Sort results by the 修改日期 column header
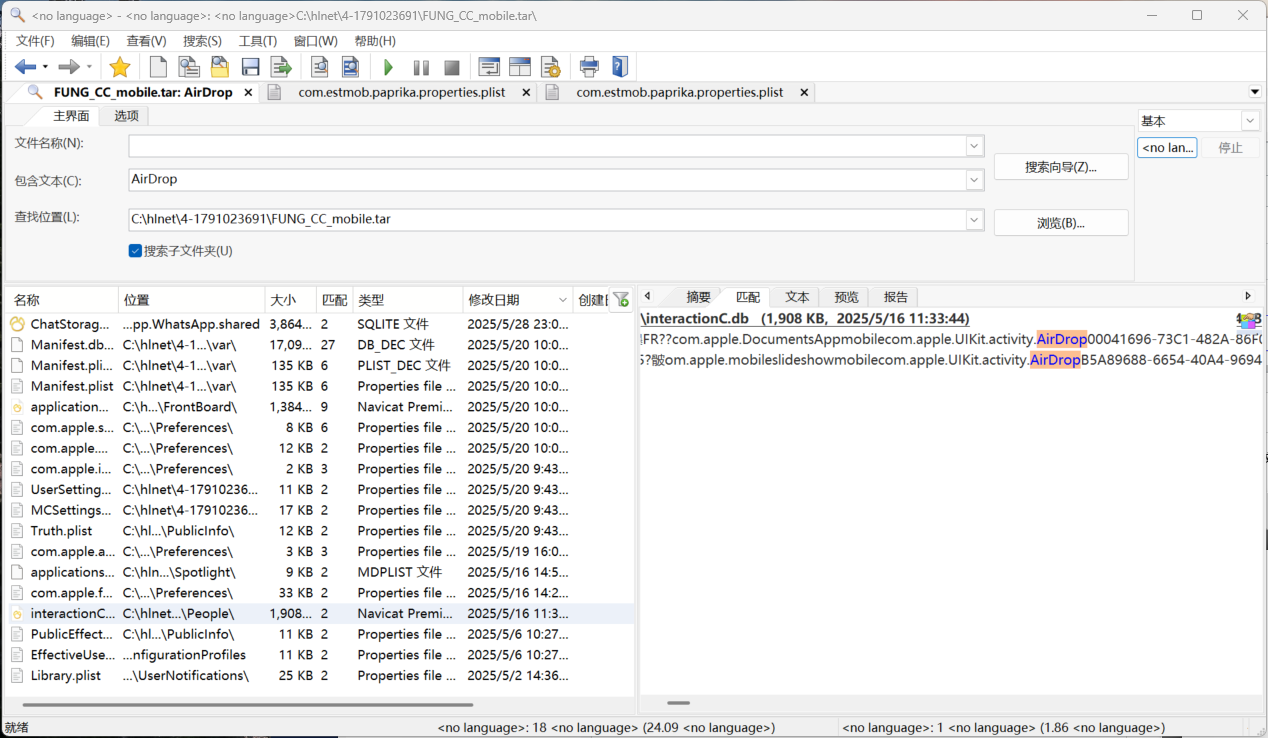Screen dimensions: 1268x738 517,300
